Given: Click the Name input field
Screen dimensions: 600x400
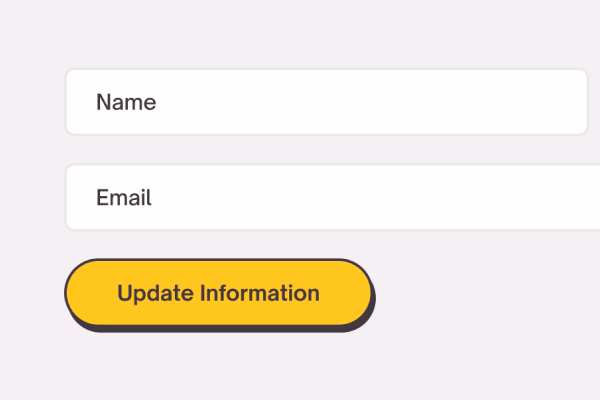Looking at the screenshot, I should point(326,102).
